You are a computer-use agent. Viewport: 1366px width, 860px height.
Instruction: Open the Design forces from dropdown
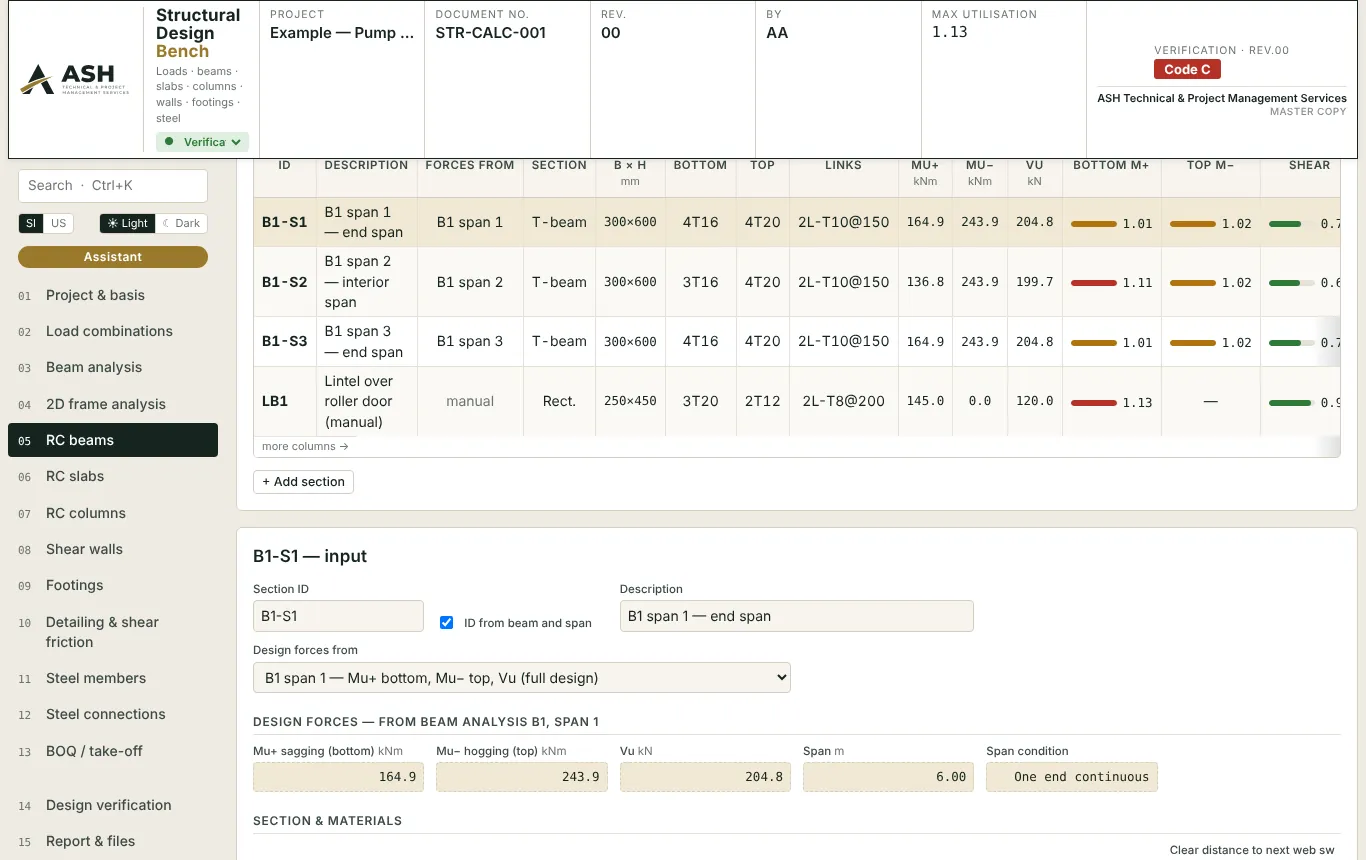click(522, 678)
